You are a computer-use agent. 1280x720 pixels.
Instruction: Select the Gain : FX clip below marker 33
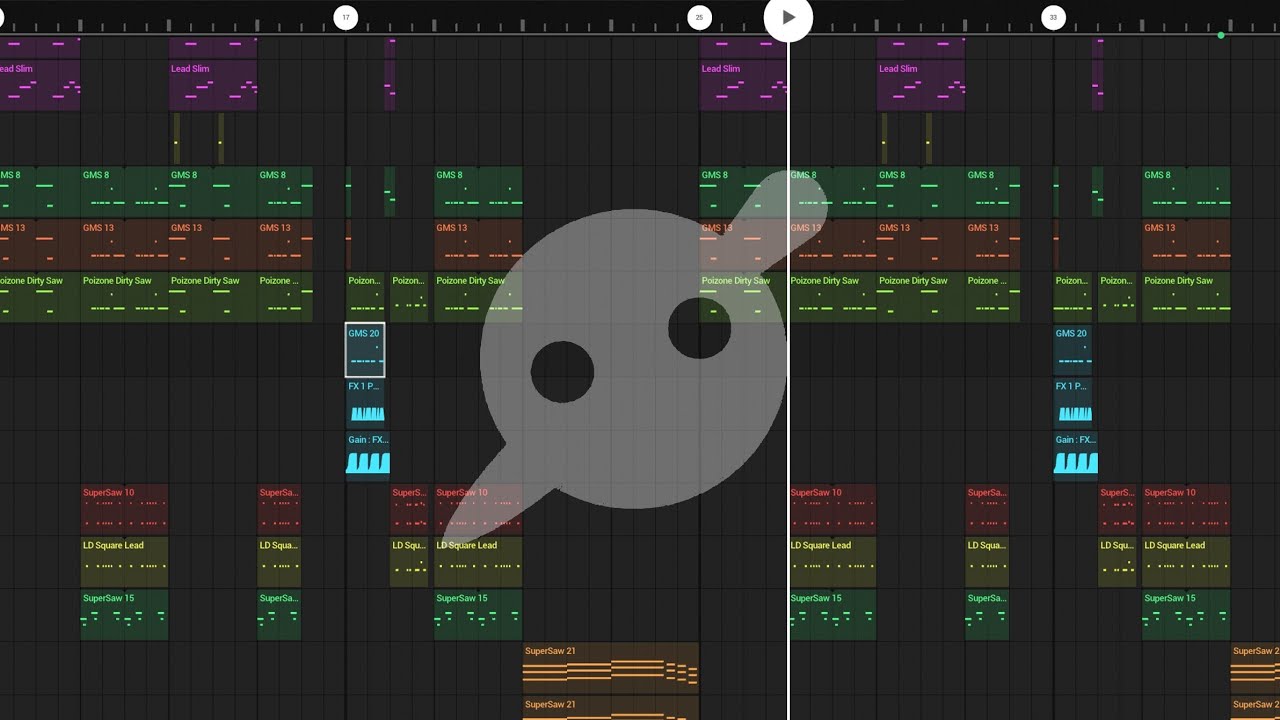coord(1076,456)
